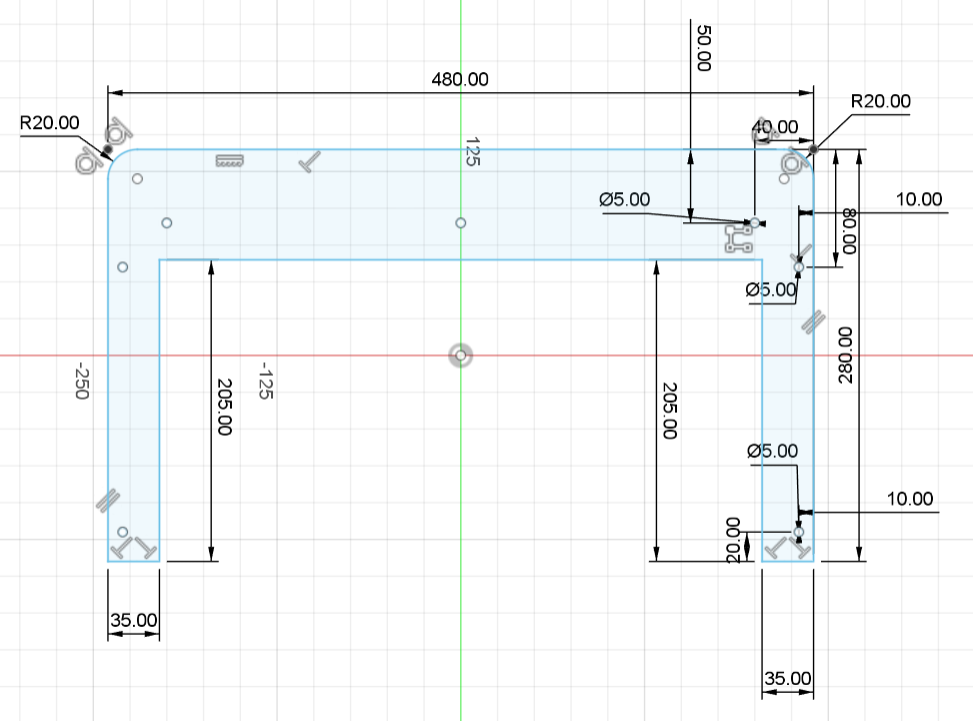This screenshot has width=973, height=721.
Task: Click the sketch origin point at center
Action: coord(460,355)
